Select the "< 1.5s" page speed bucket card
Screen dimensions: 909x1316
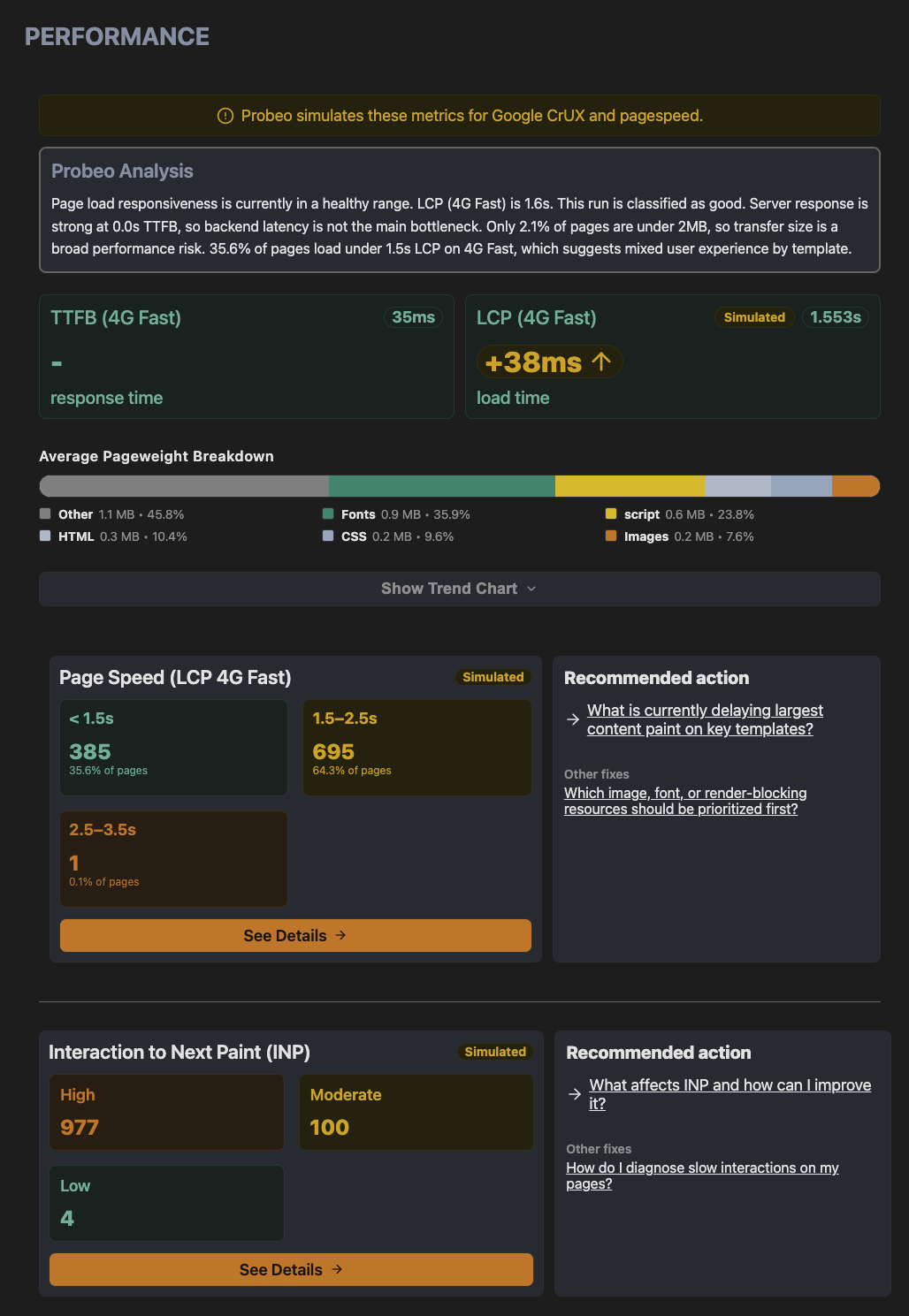tap(173, 747)
